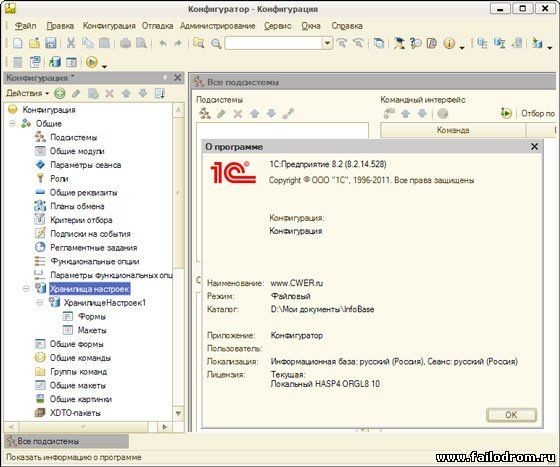Click the Edit pencil in Подсистемы toolbar

(221, 114)
